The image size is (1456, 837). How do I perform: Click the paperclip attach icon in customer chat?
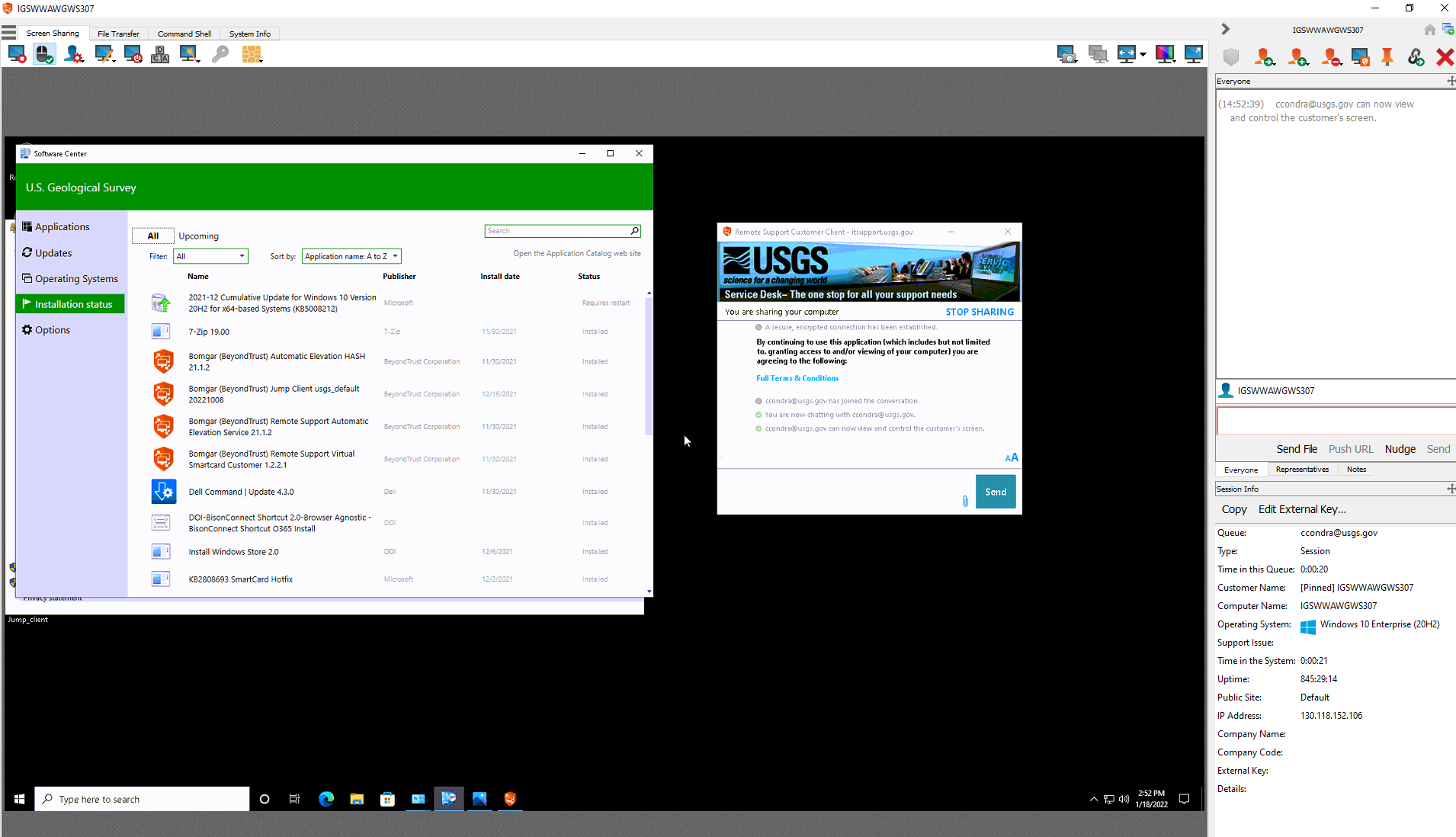coord(965,501)
